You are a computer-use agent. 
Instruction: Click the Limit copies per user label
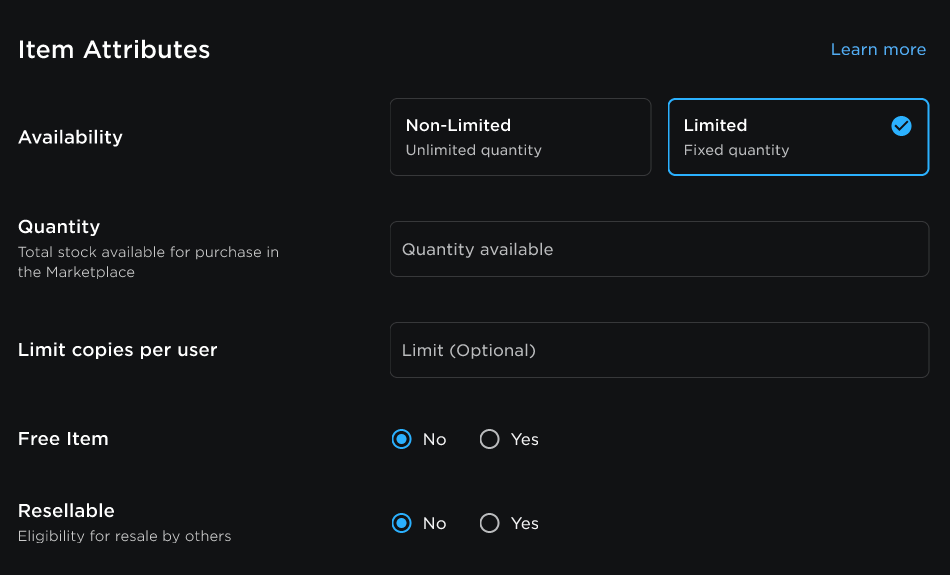117,350
